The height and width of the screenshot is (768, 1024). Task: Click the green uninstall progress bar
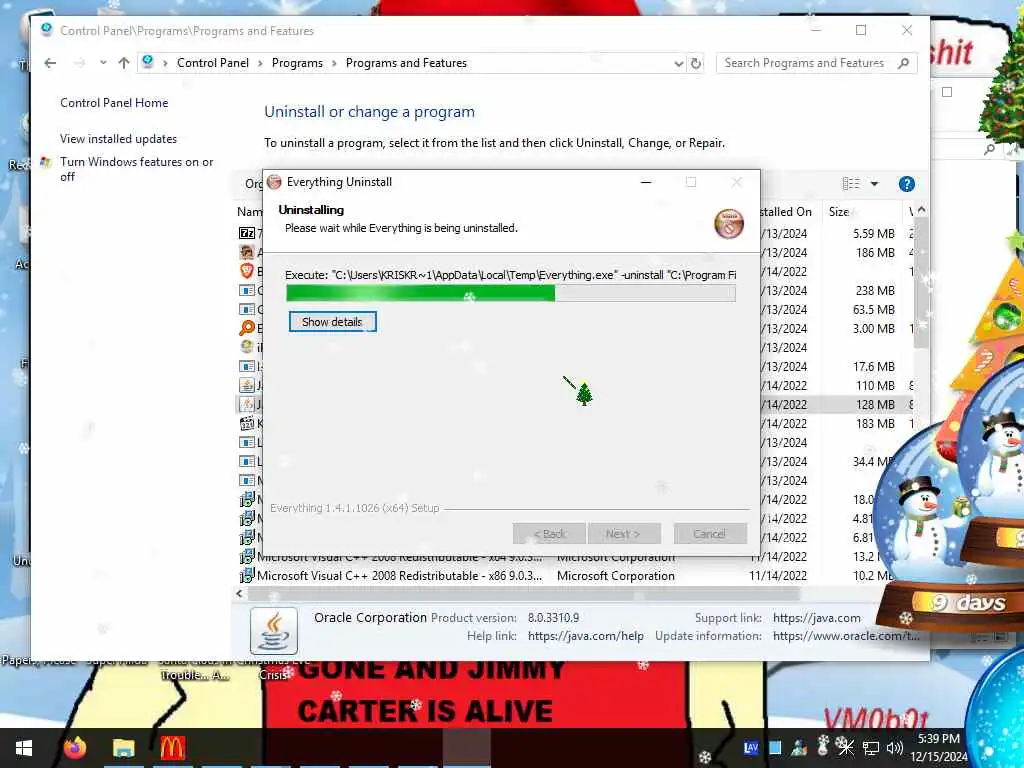tap(511, 294)
